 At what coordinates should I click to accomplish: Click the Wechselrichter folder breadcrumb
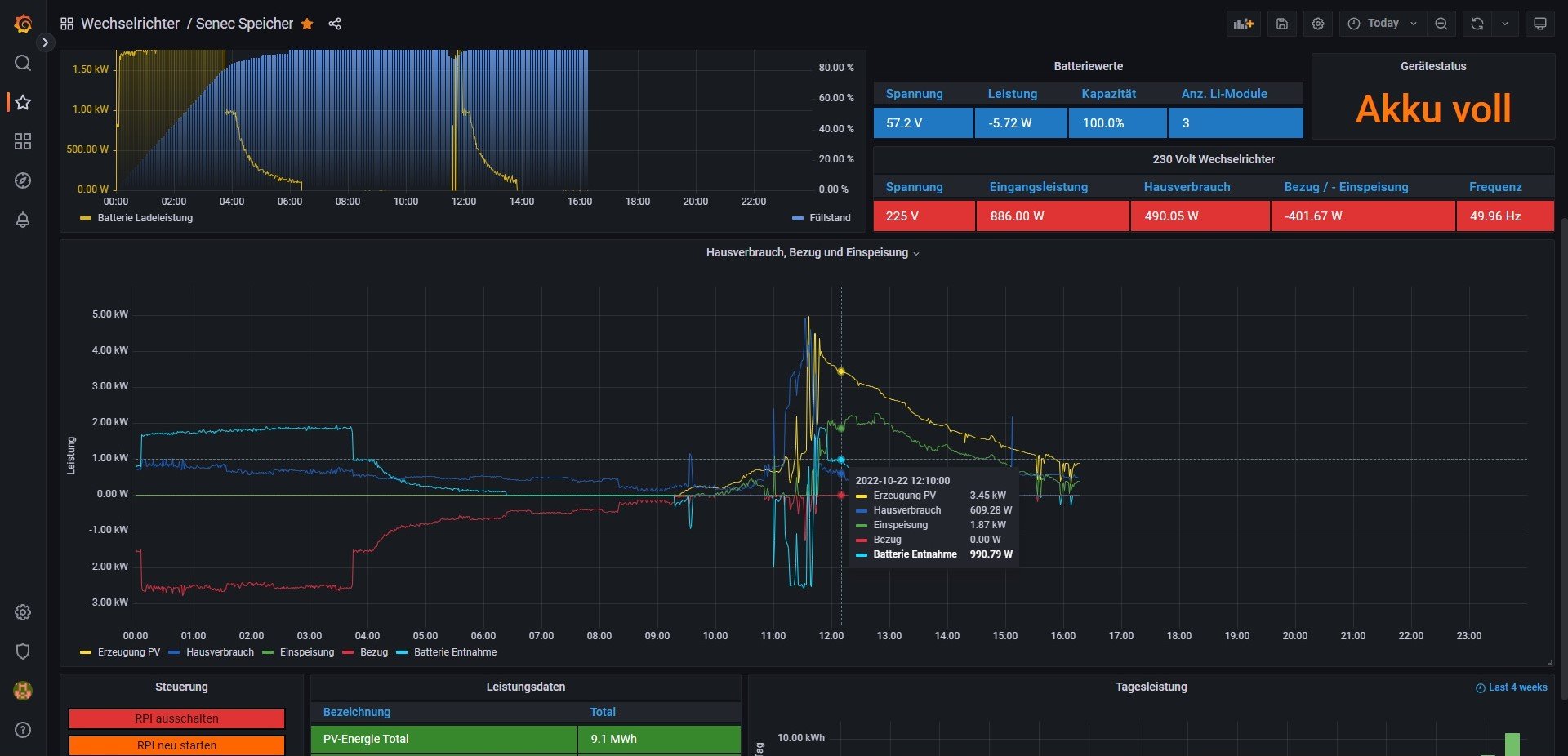130,24
